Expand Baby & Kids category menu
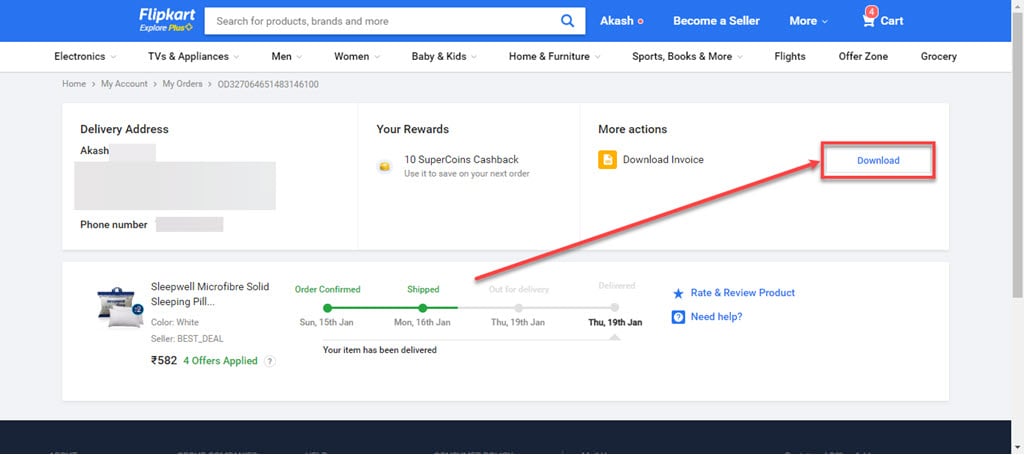The width and height of the screenshot is (1024, 455). pyautogui.click(x=444, y=56)
